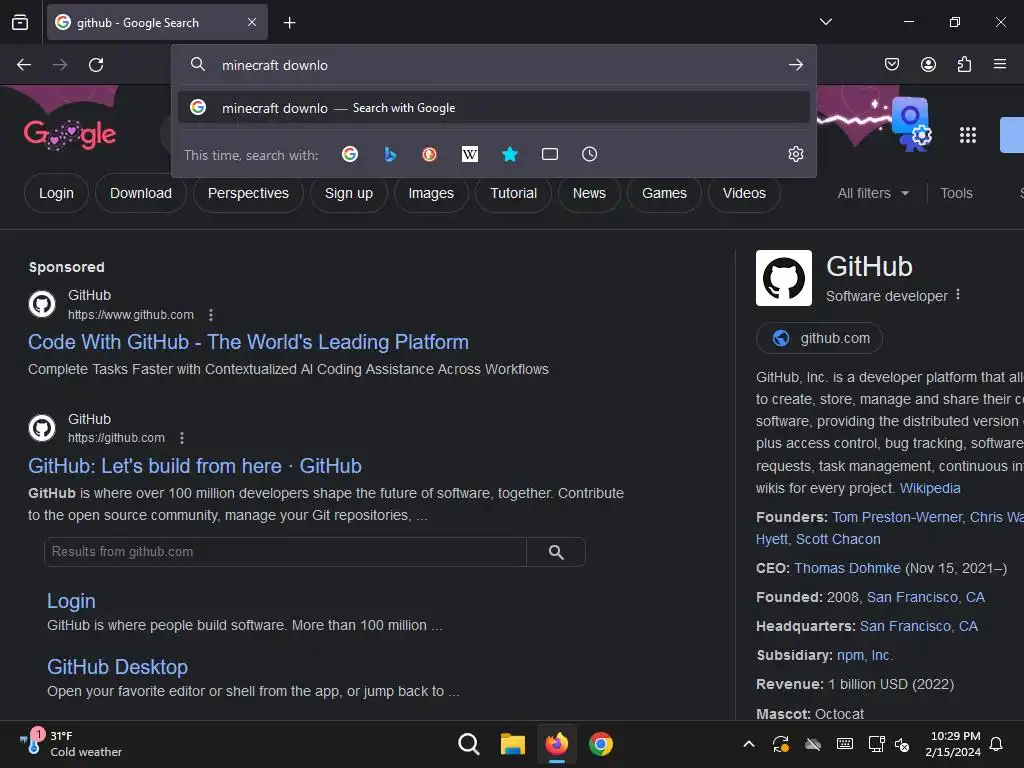Open sponsored ad's three-dot menu
1024x768 pixels.
point(210,315)
